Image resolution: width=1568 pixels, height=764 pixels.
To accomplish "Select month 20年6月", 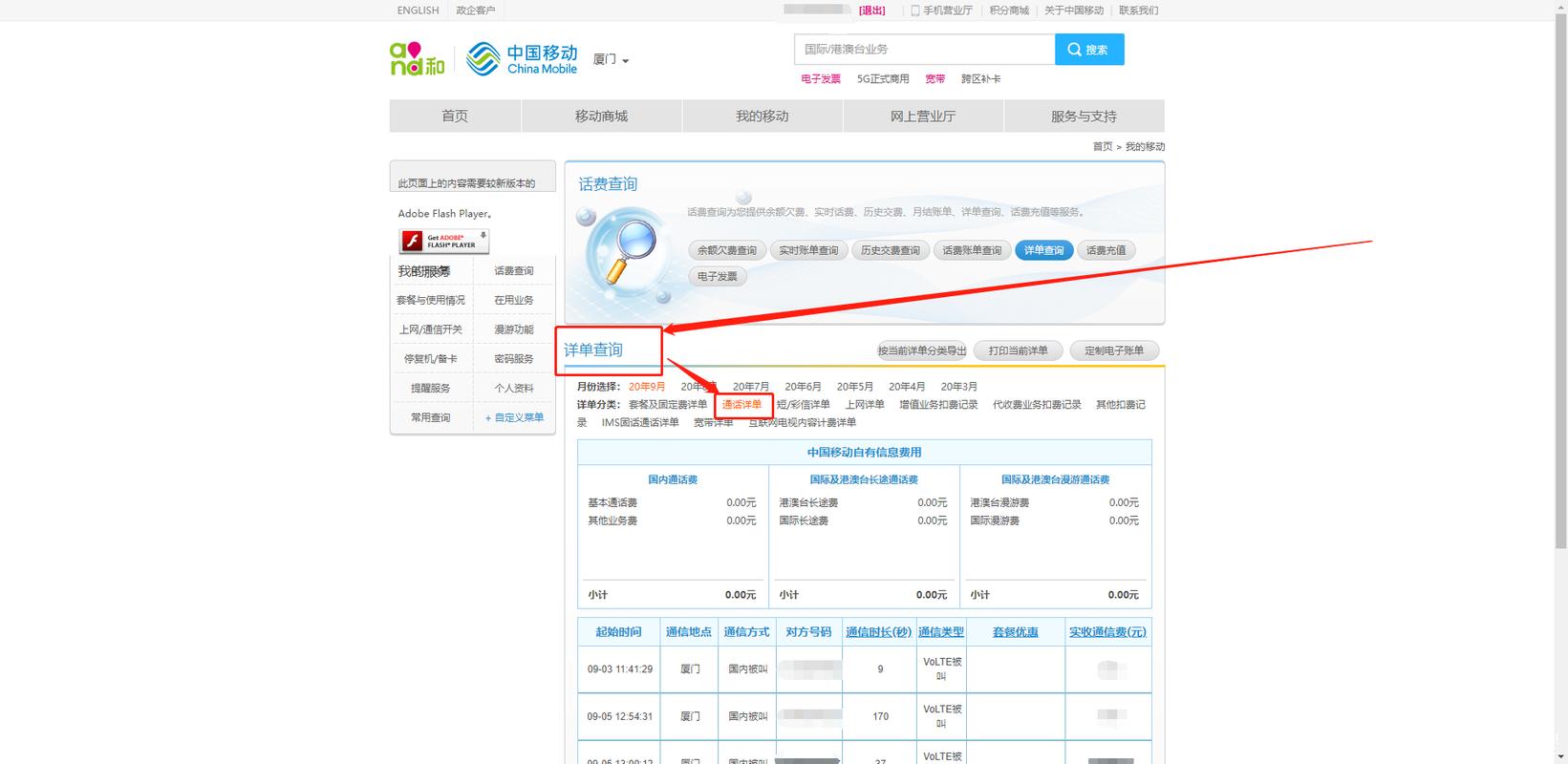I will pos(804,387).
